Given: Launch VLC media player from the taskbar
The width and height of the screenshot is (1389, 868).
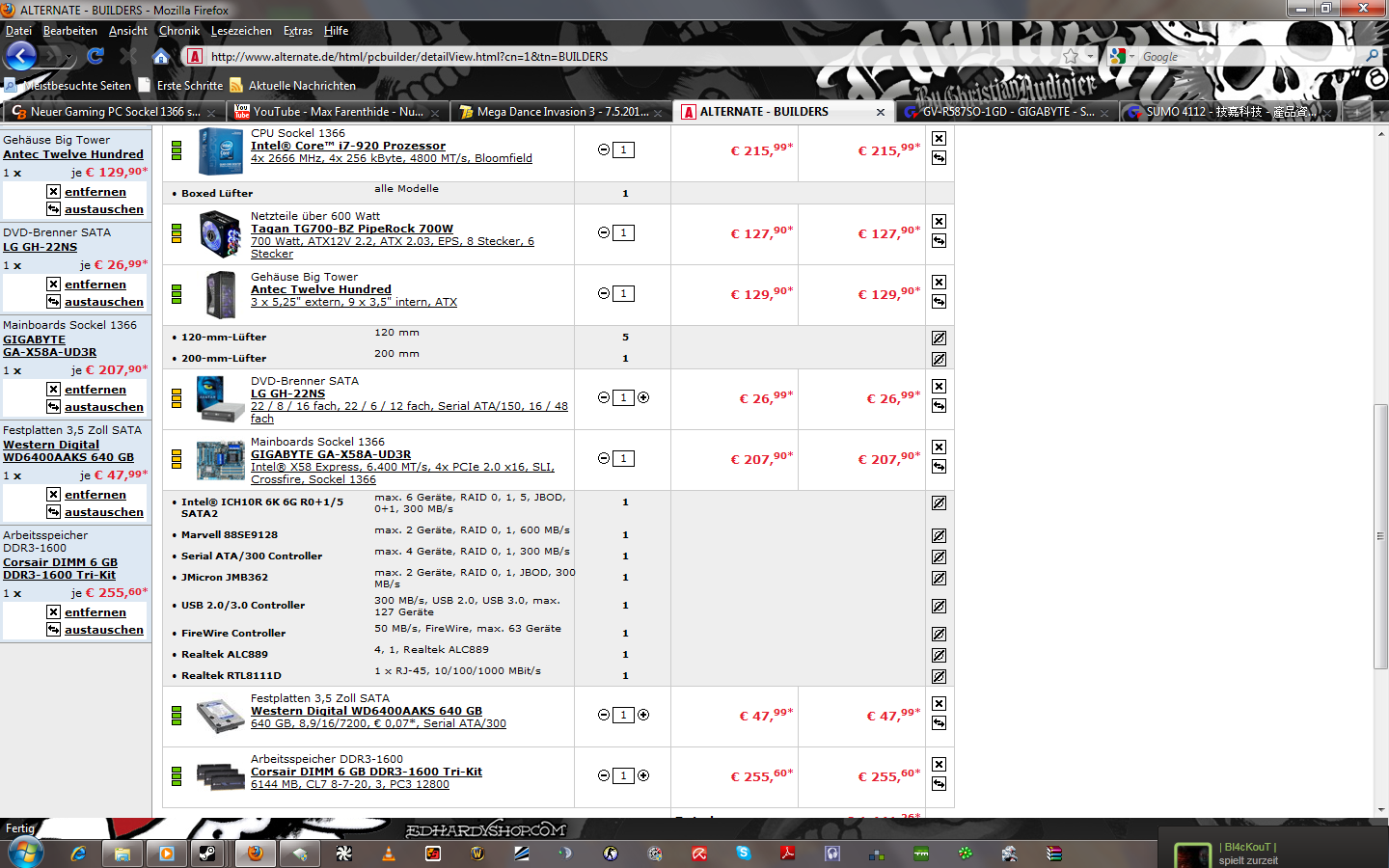Looking at the screenshot, I should 389,854.
